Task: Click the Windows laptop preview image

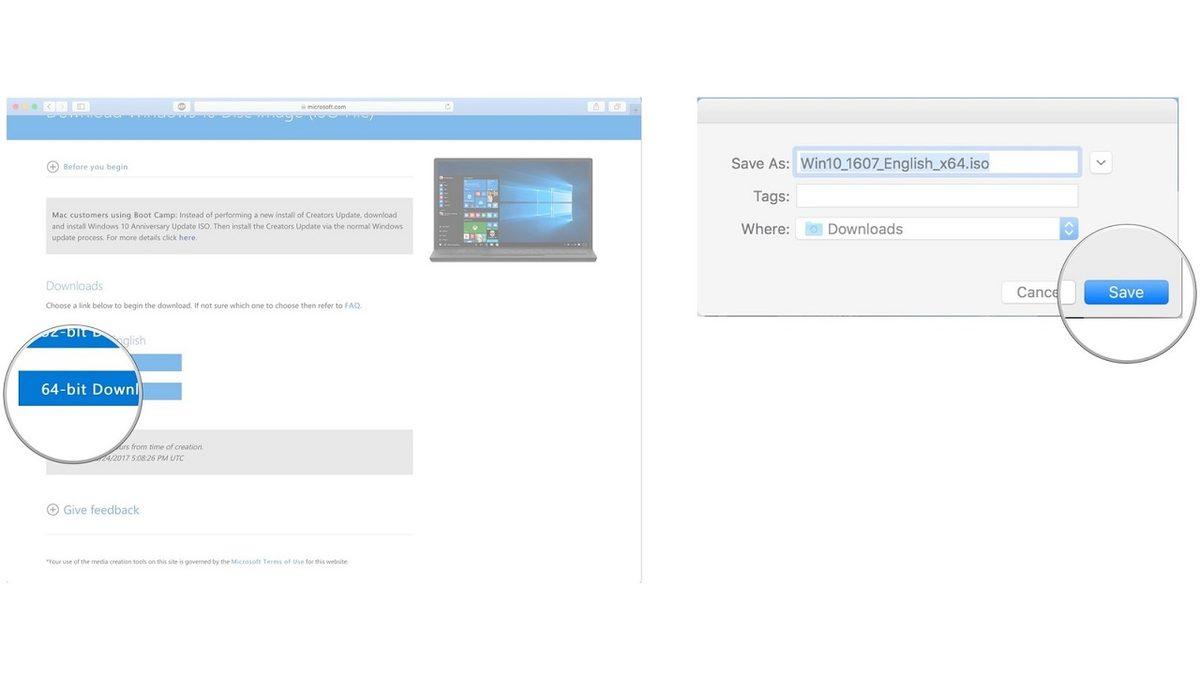Action: (513, 207)
